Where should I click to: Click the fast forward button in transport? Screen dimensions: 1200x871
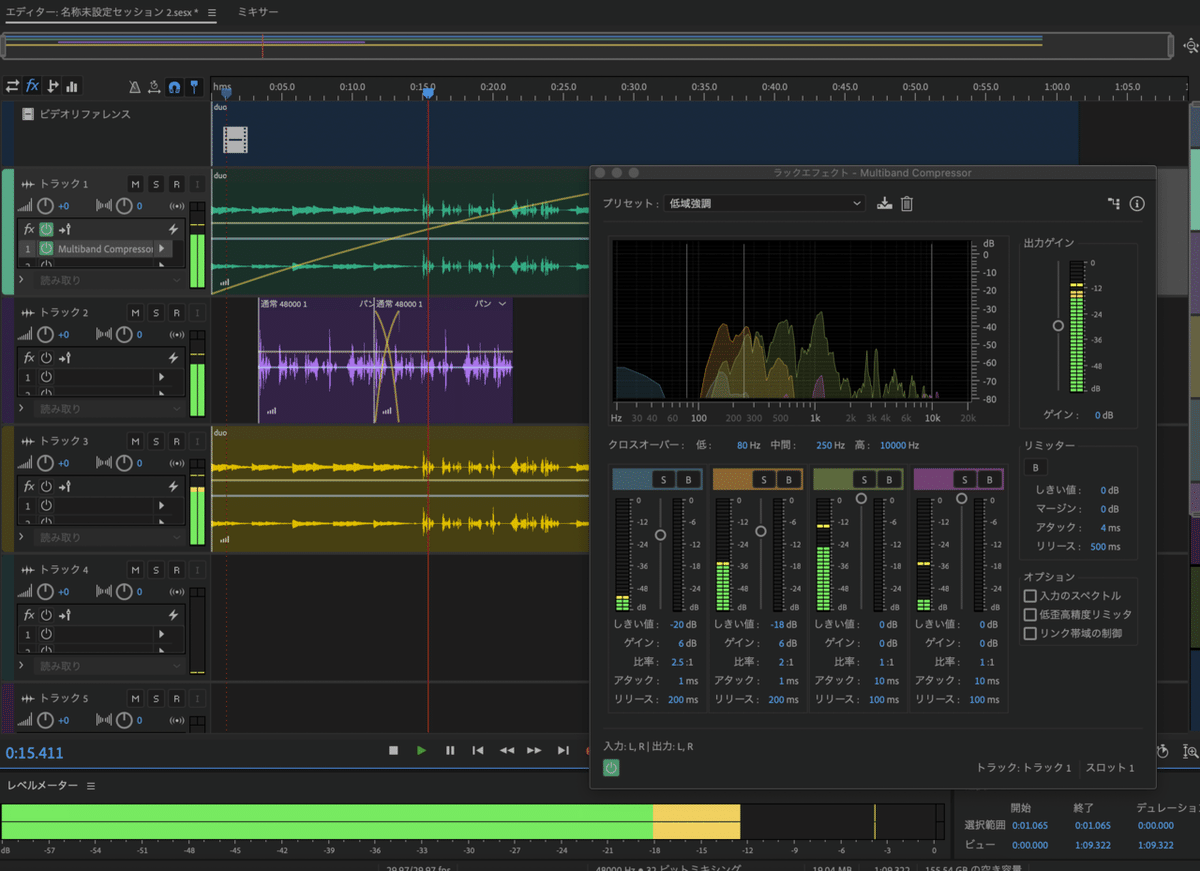[535, 750]
